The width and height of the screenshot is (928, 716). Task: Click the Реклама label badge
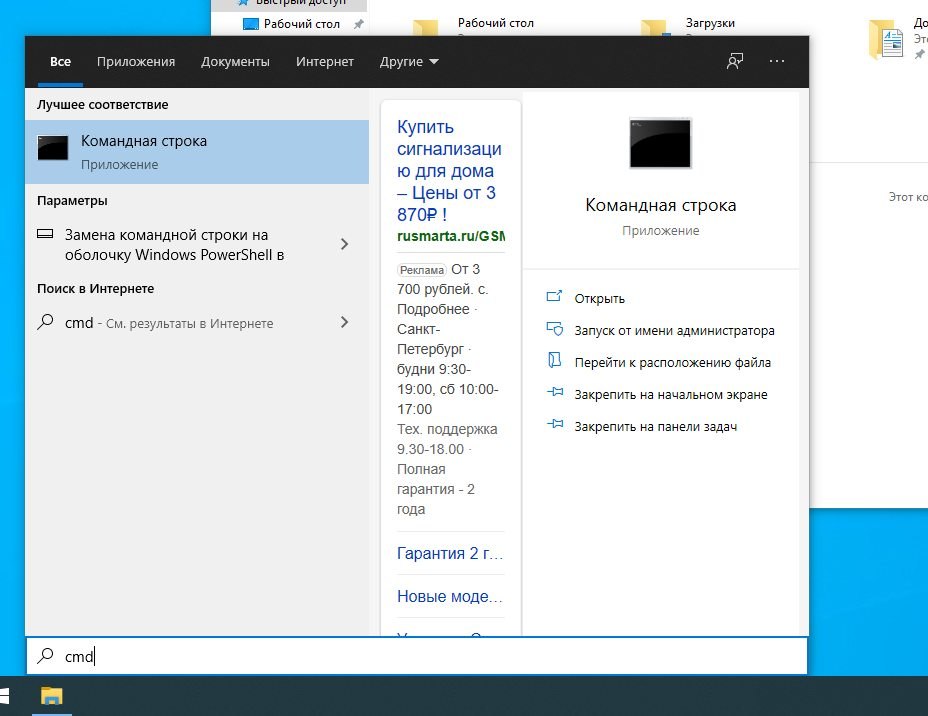[421, 270]
